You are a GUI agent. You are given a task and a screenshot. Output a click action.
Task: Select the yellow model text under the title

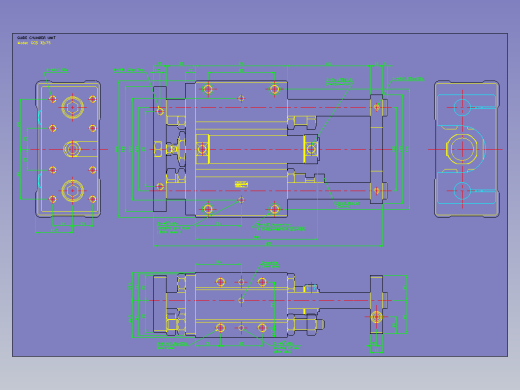pos(34,43)
